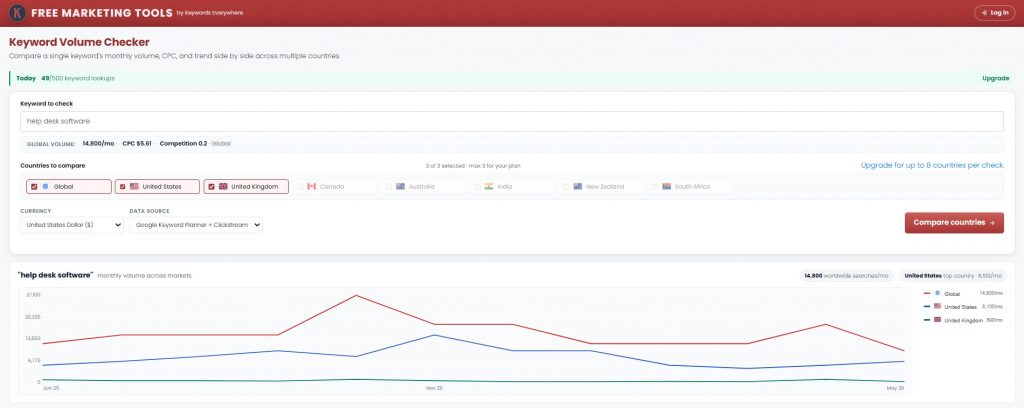This screenshot has height=408, width=1024.
Task: Click the FREE MARKETING TOOLS header title
Action: tap(102, 12)
